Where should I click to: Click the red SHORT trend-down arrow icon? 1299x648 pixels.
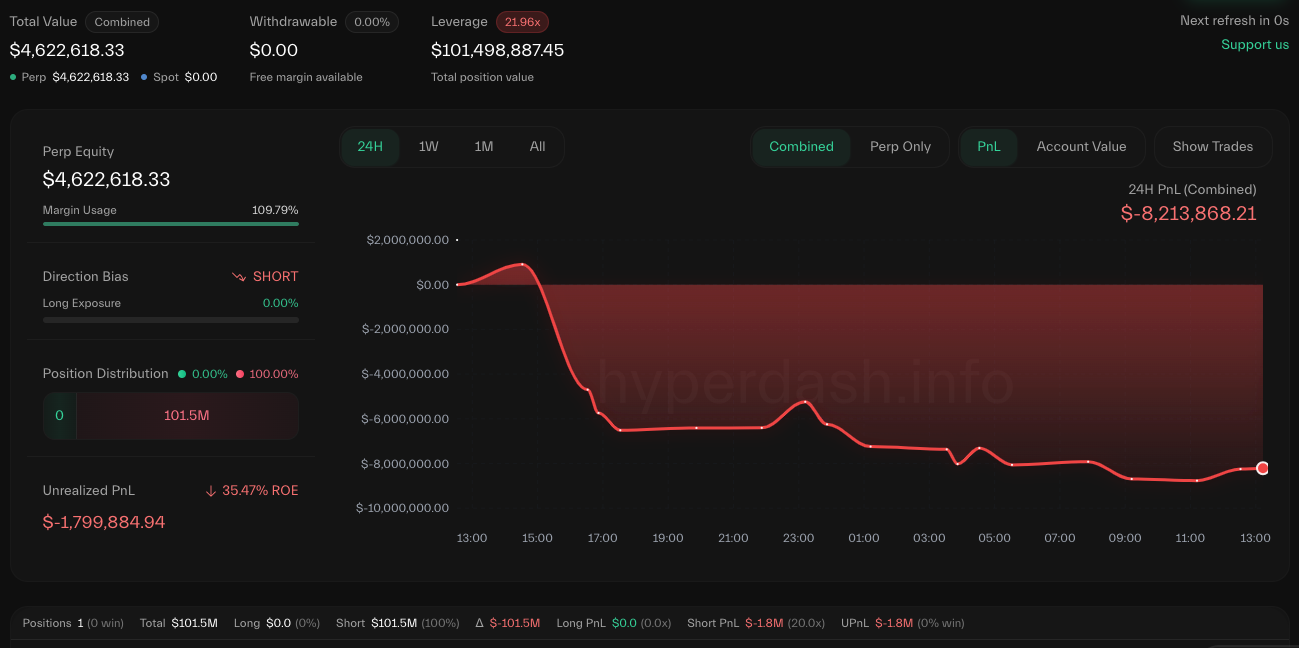(x=239, y=276)
